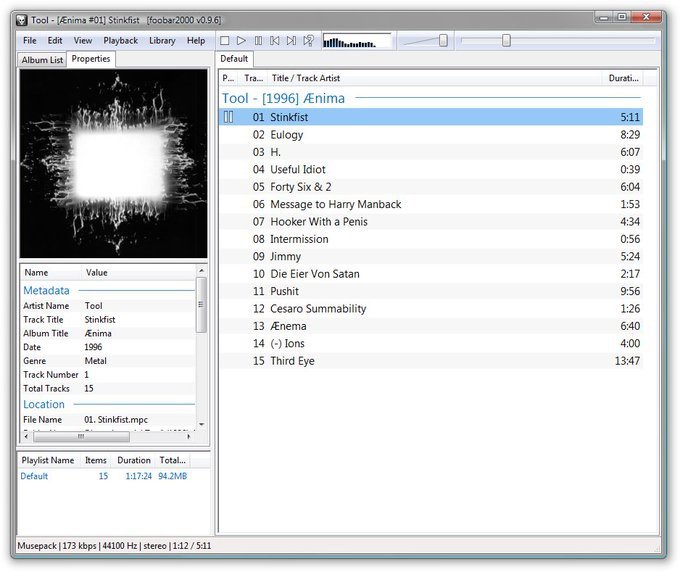Open the File menu
This screenshot has width=680, height=572.
click(29, 41)
